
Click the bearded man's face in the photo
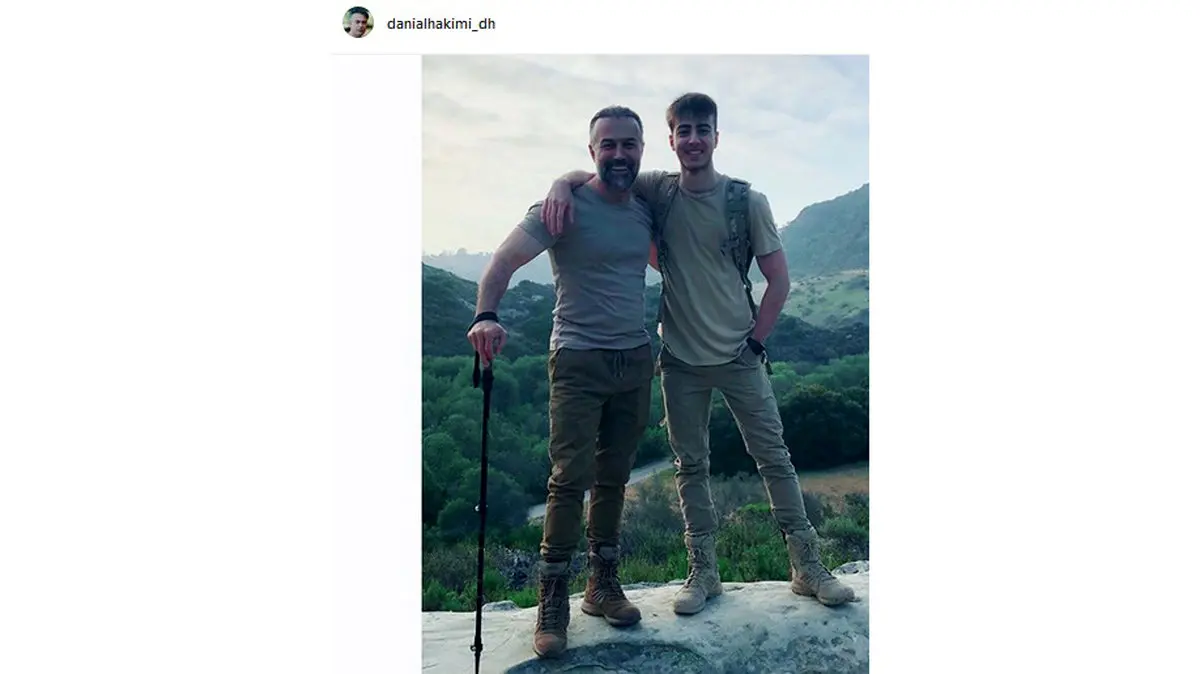(616, 152)
